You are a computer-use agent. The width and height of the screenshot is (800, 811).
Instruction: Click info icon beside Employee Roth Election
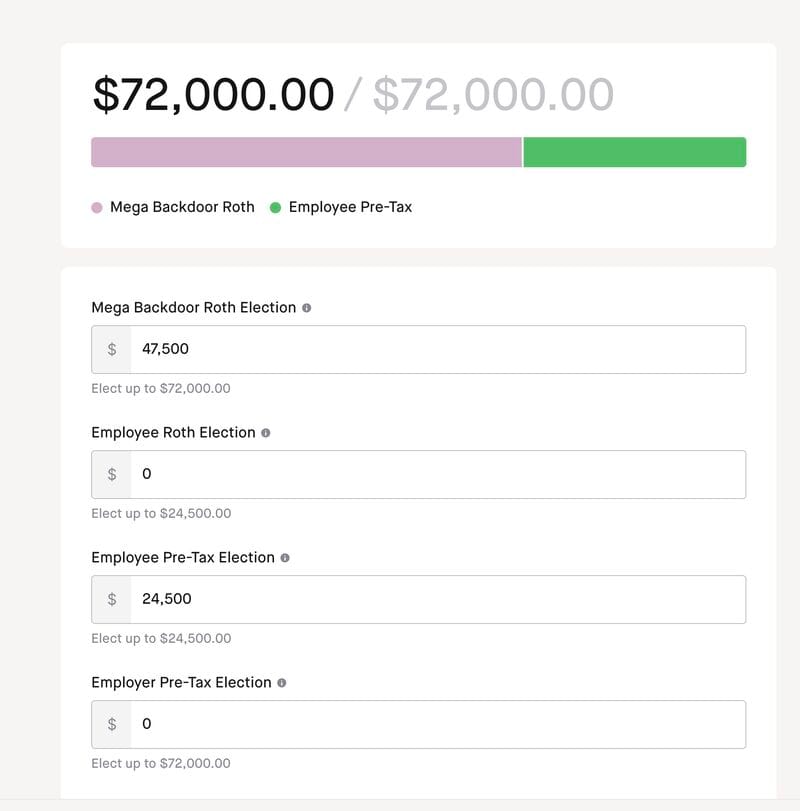tap(265, 433)
